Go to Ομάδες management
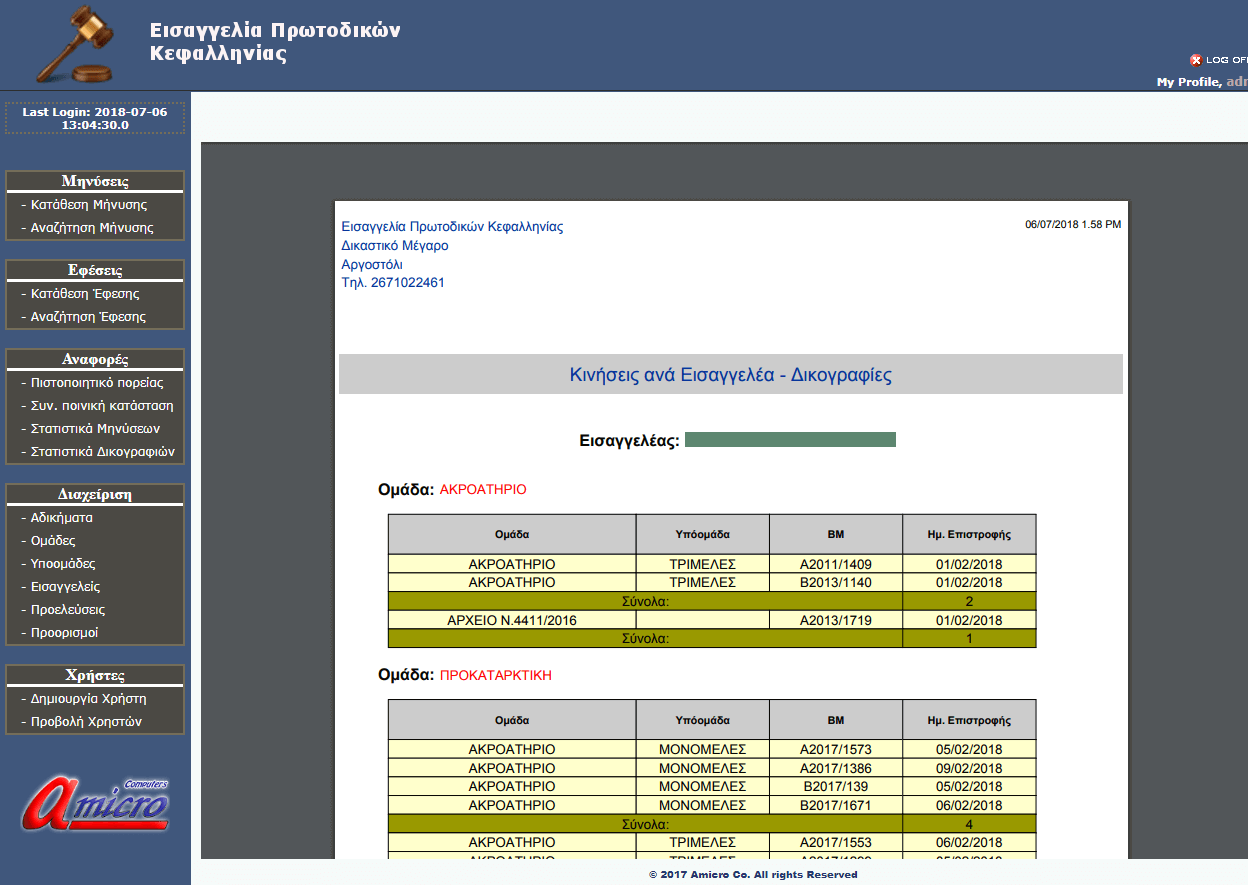1248x885 pixels. (x=53, y=541)
